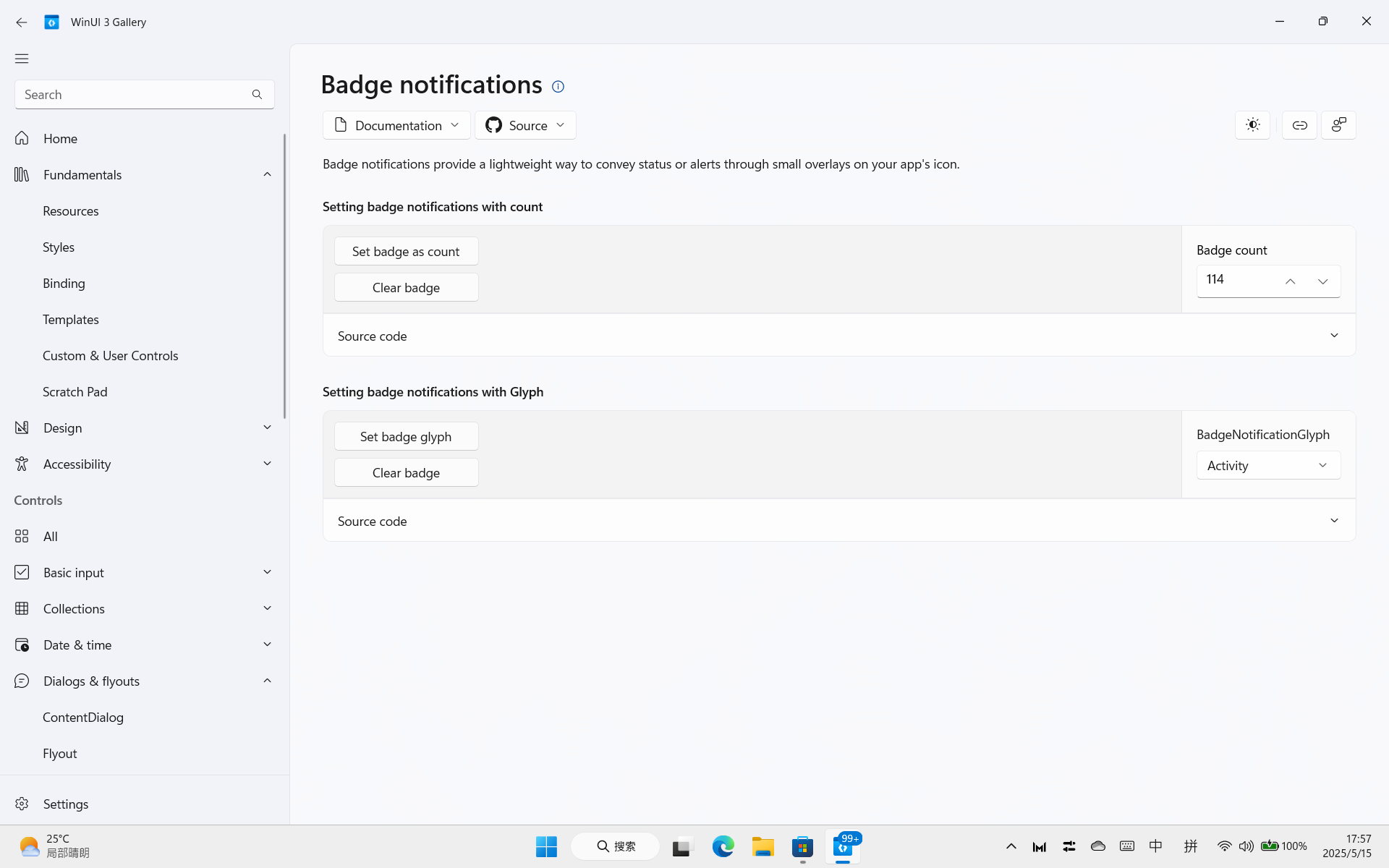Toggle the light/dark theme icon button
The height and width of the screenshot is (868, 1389).
(1252, 125)
